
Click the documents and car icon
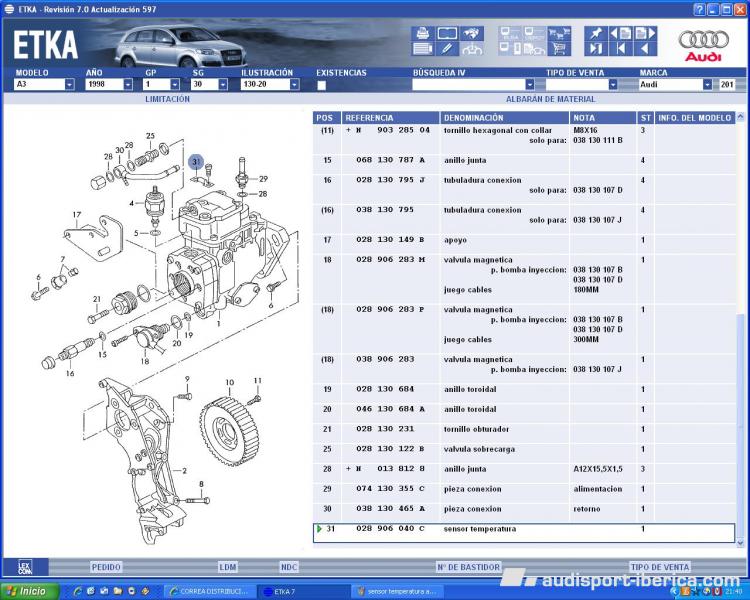534,48
